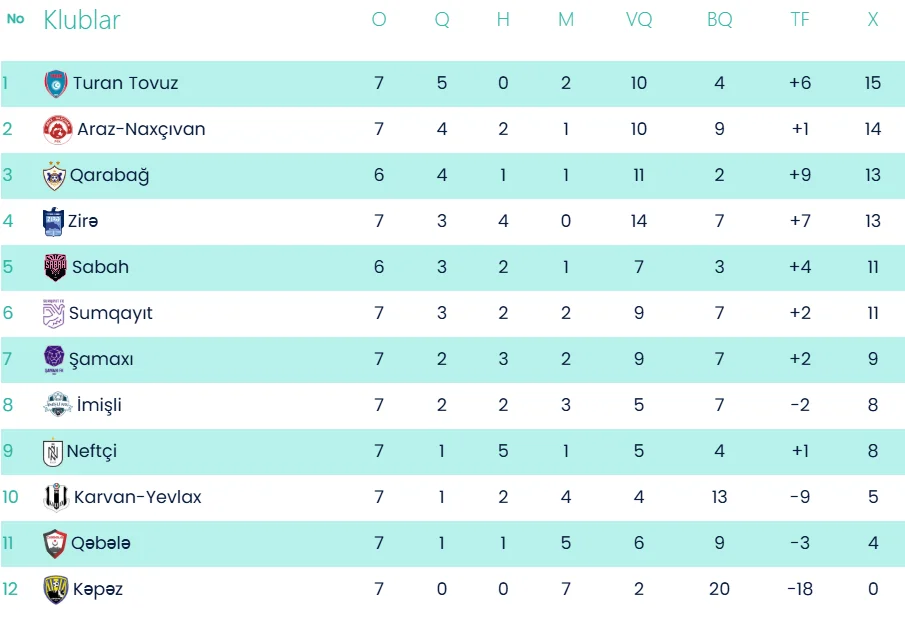
Task: Open the Karvan-Yevlax team name link
Action: pyautogui.click(x=137, y=497)
